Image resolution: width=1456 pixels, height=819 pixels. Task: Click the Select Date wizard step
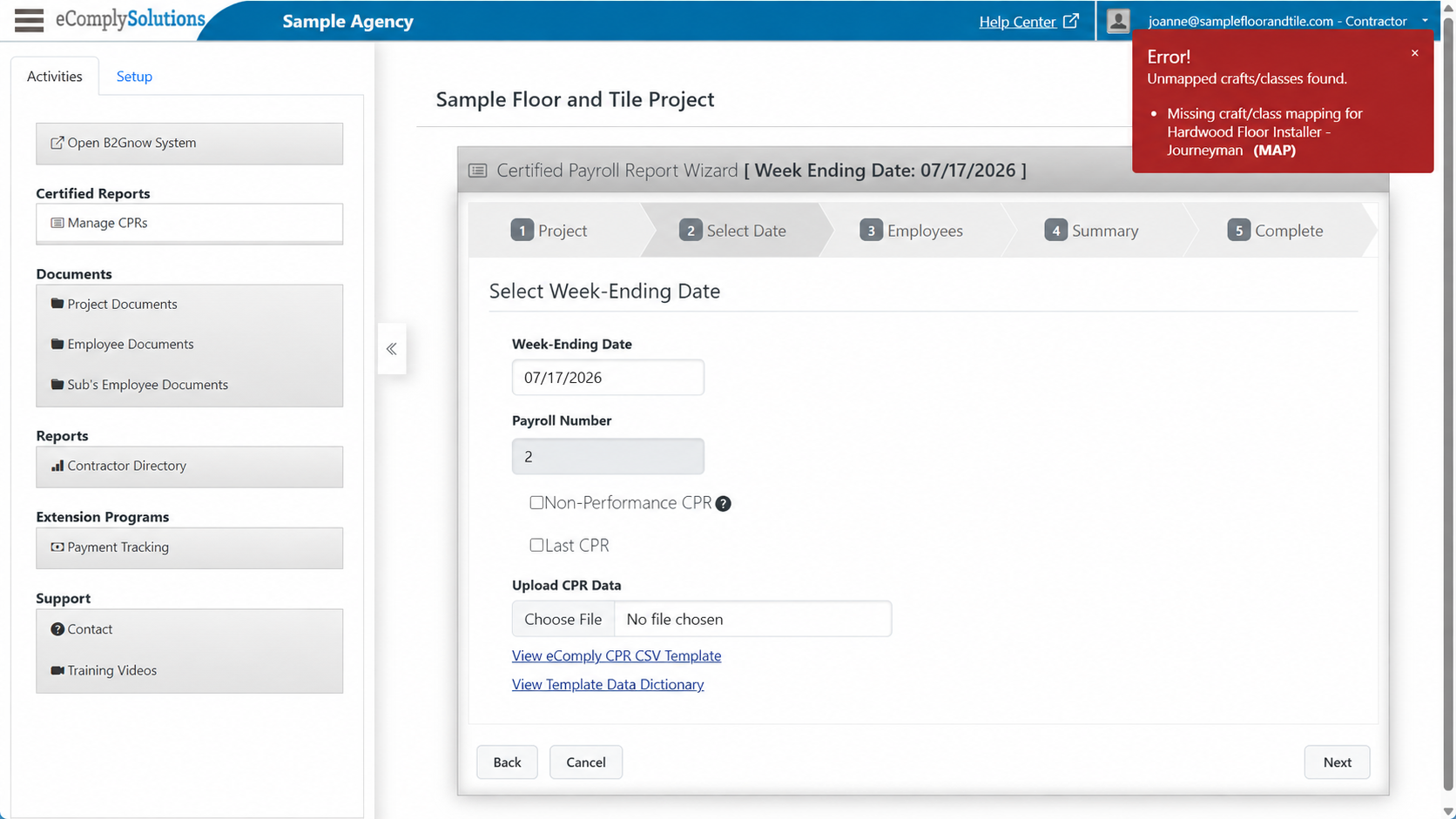click(733, 231)
